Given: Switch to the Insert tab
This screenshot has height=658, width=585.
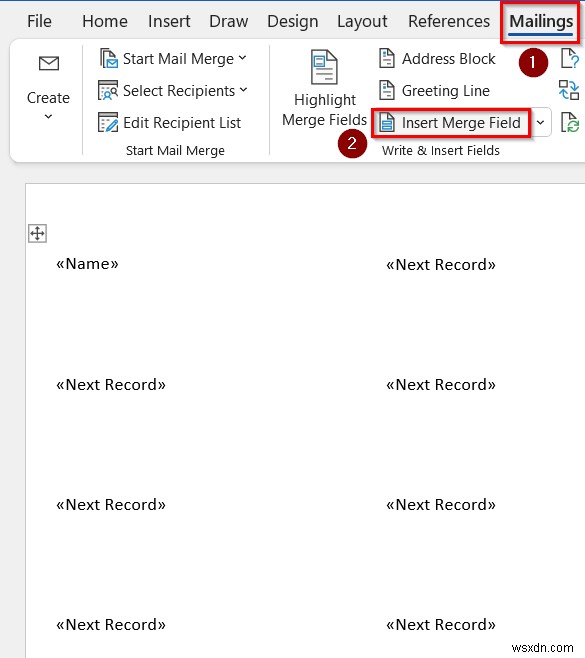Looking at the screenshot, I should (169, 21).
